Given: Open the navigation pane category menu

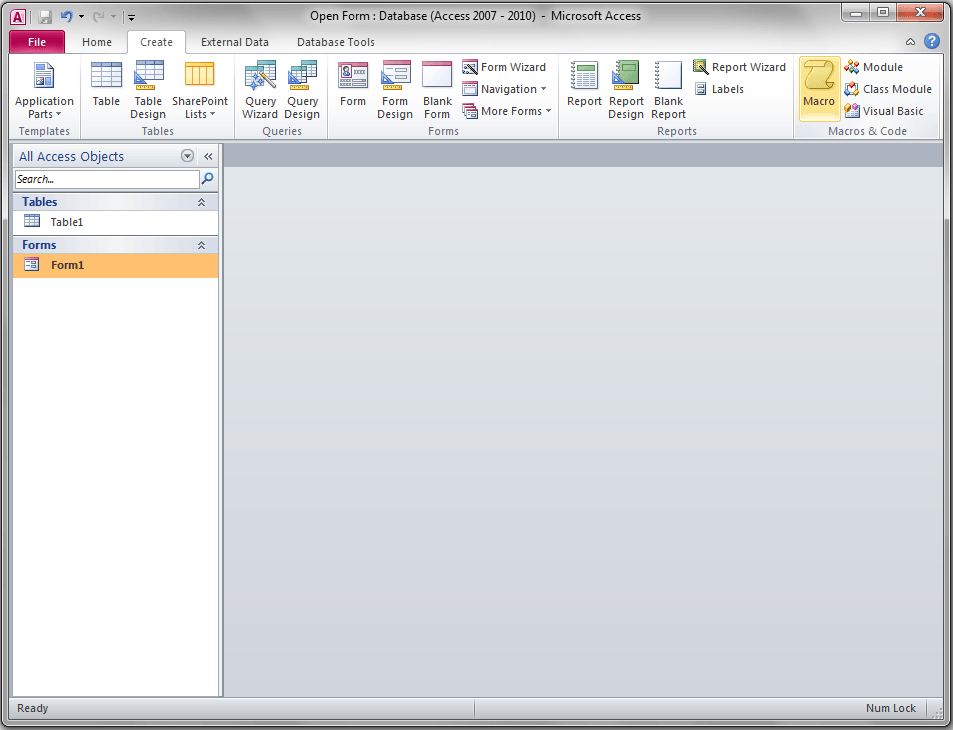Looking at the screenshot, I should [187, 156].
